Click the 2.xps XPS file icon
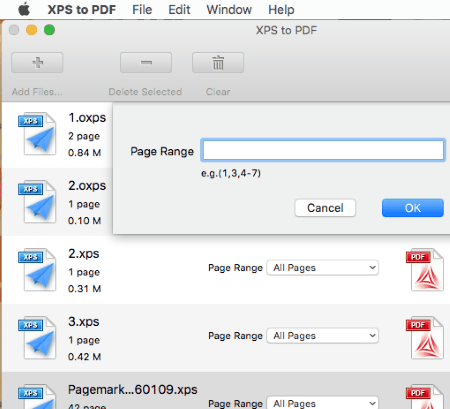 click(x=37, y=270)
